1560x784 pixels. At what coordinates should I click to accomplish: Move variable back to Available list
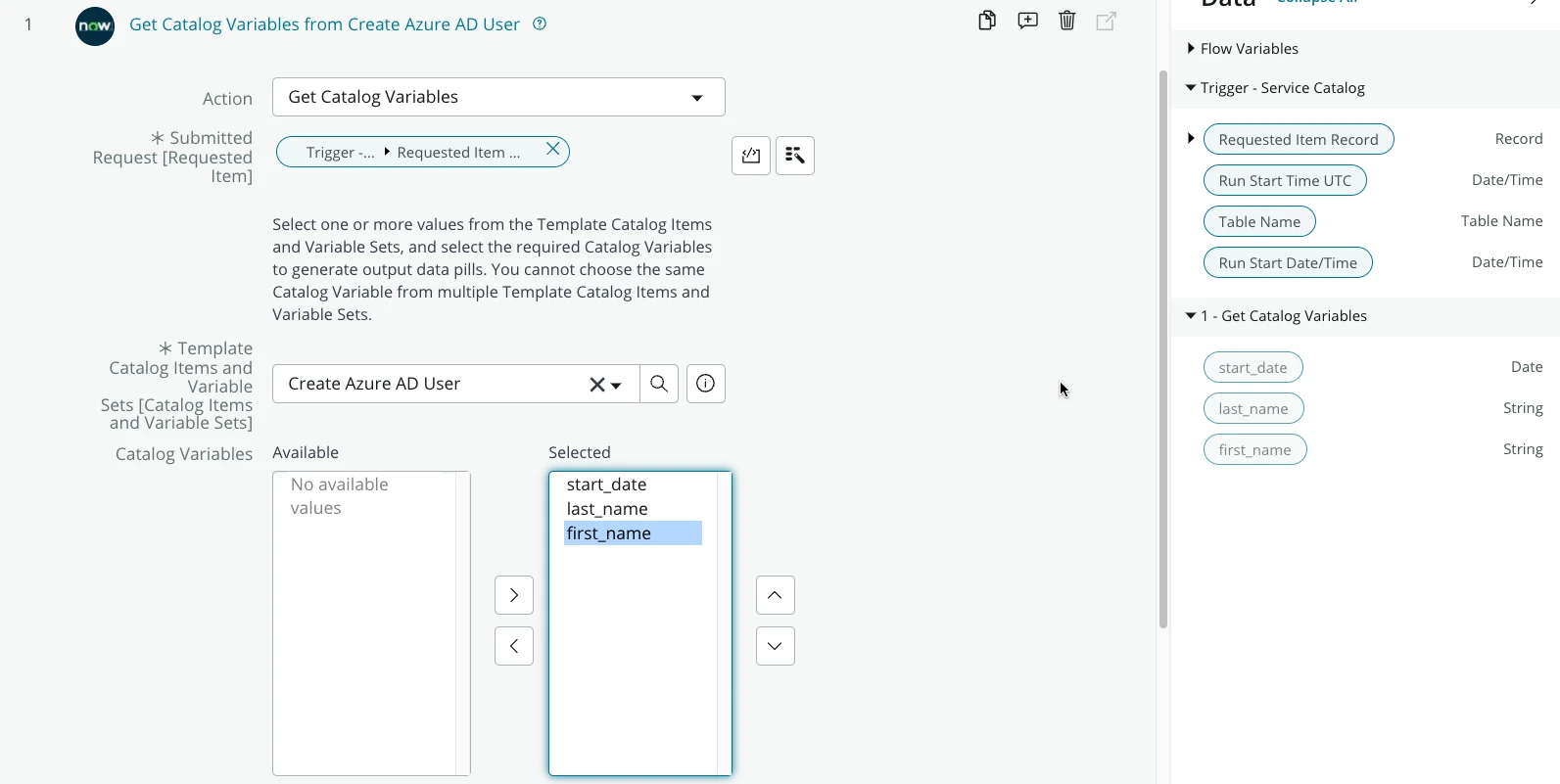[514, 646]
